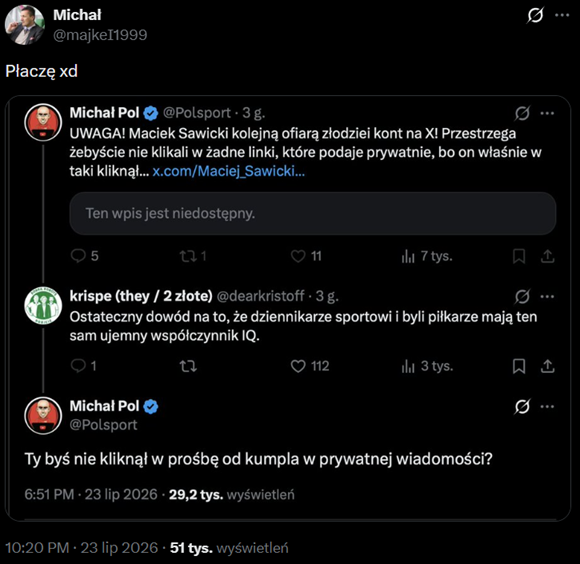The height and width of the screenshot is (564, 580).
Task: Reply to krispe's comment
Action: pos(84,366)
